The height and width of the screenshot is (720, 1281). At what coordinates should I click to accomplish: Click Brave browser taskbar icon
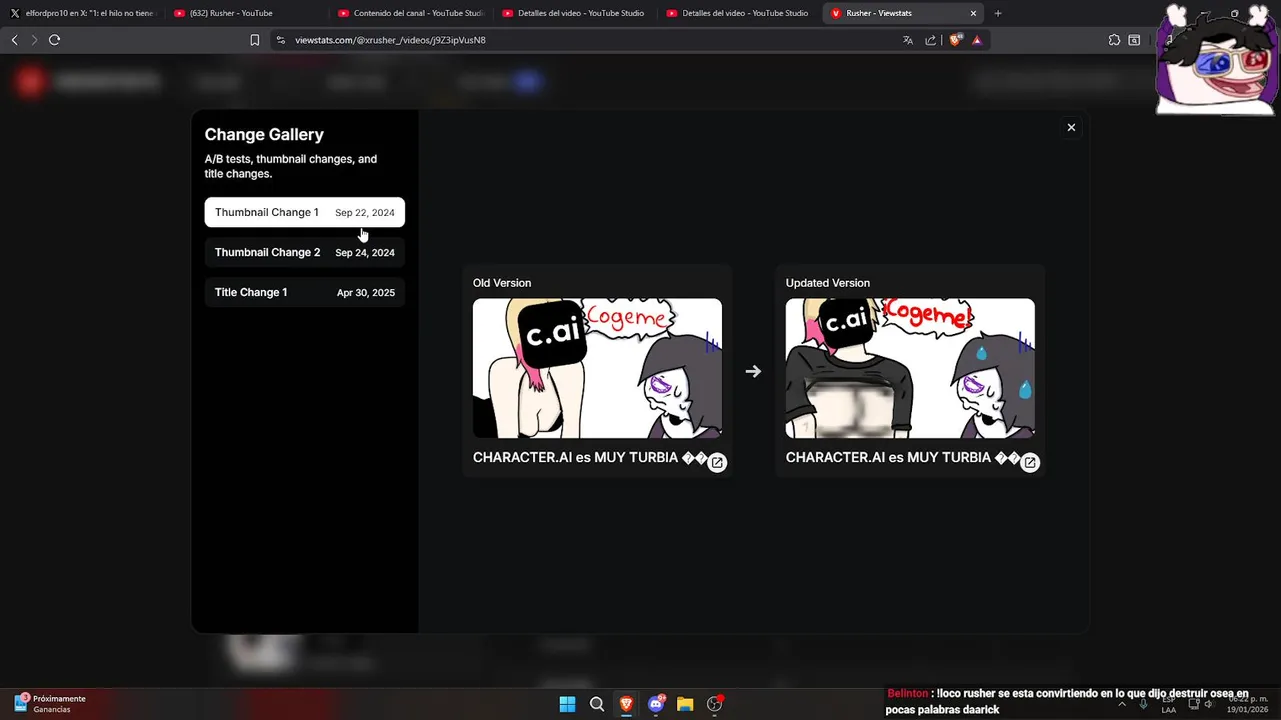click(626, 704)
